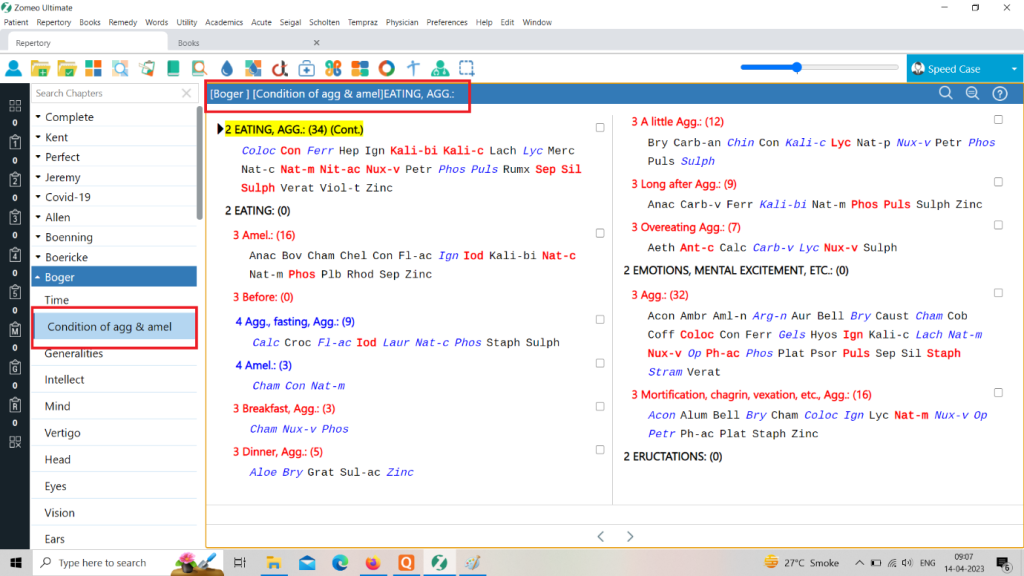This screenshot has height=576, width=1024.
Task: Click the zoom out magnifier icon
Action: [972, 93]
